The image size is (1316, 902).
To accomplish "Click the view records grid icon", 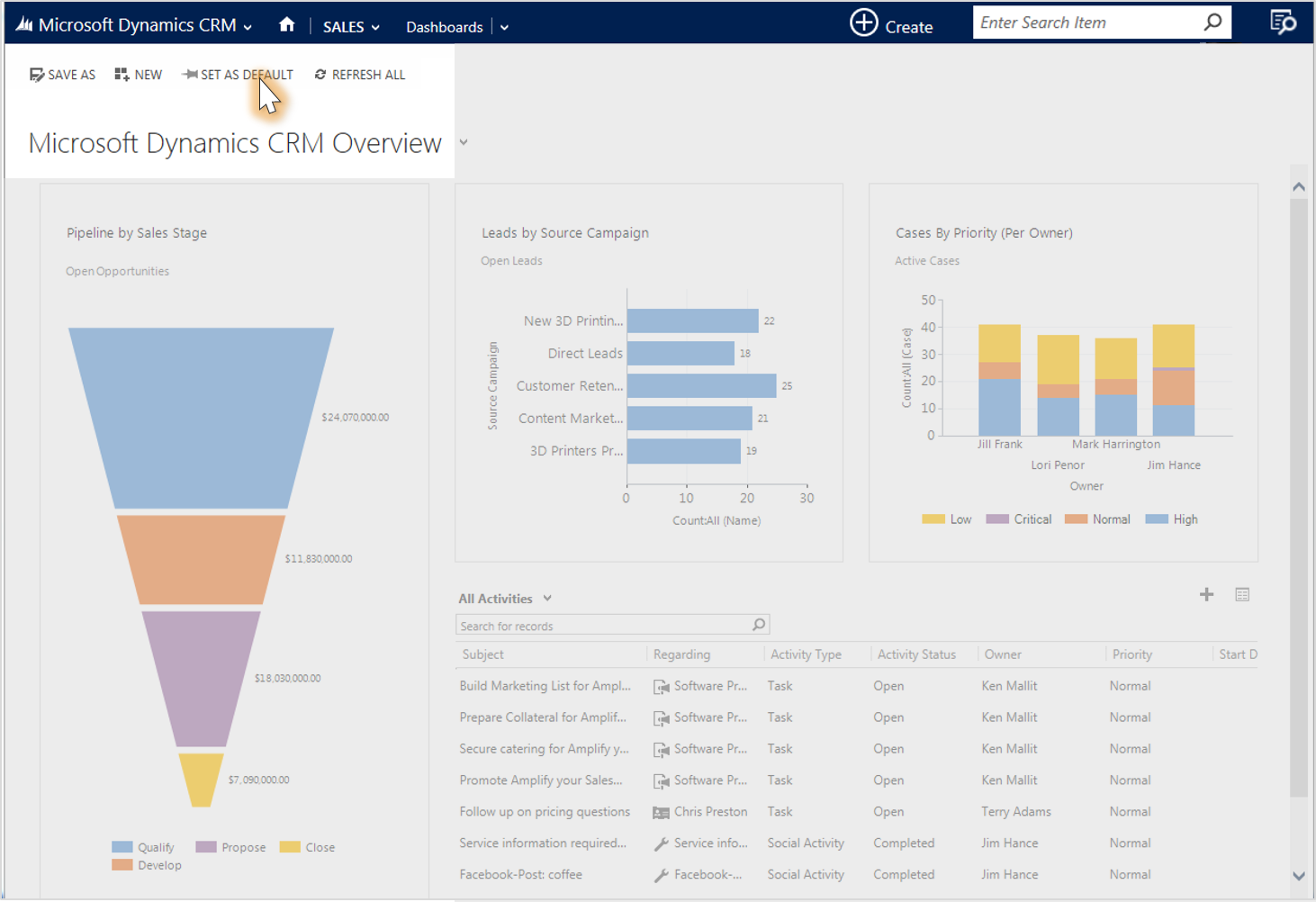I will point(1242,594).
